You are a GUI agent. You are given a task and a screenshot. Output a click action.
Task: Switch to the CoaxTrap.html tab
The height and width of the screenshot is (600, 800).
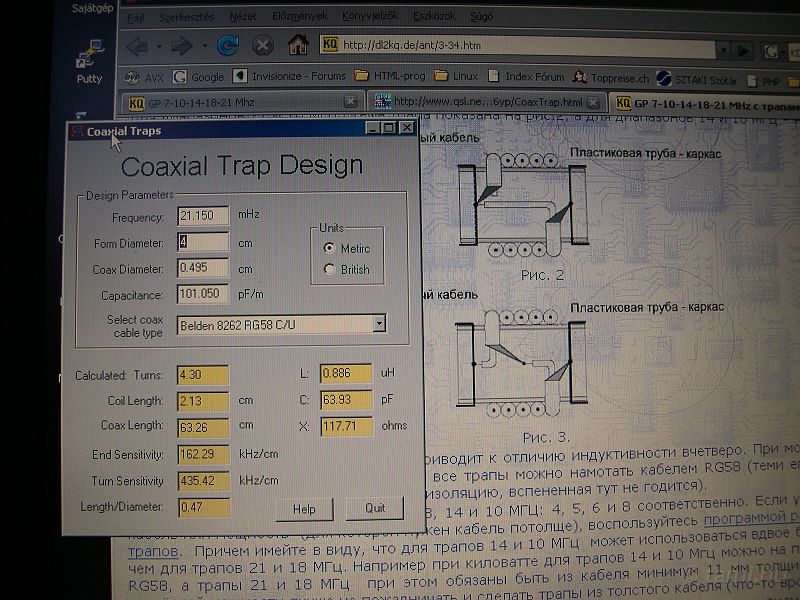pyautogui.click(x=485, y=102)
